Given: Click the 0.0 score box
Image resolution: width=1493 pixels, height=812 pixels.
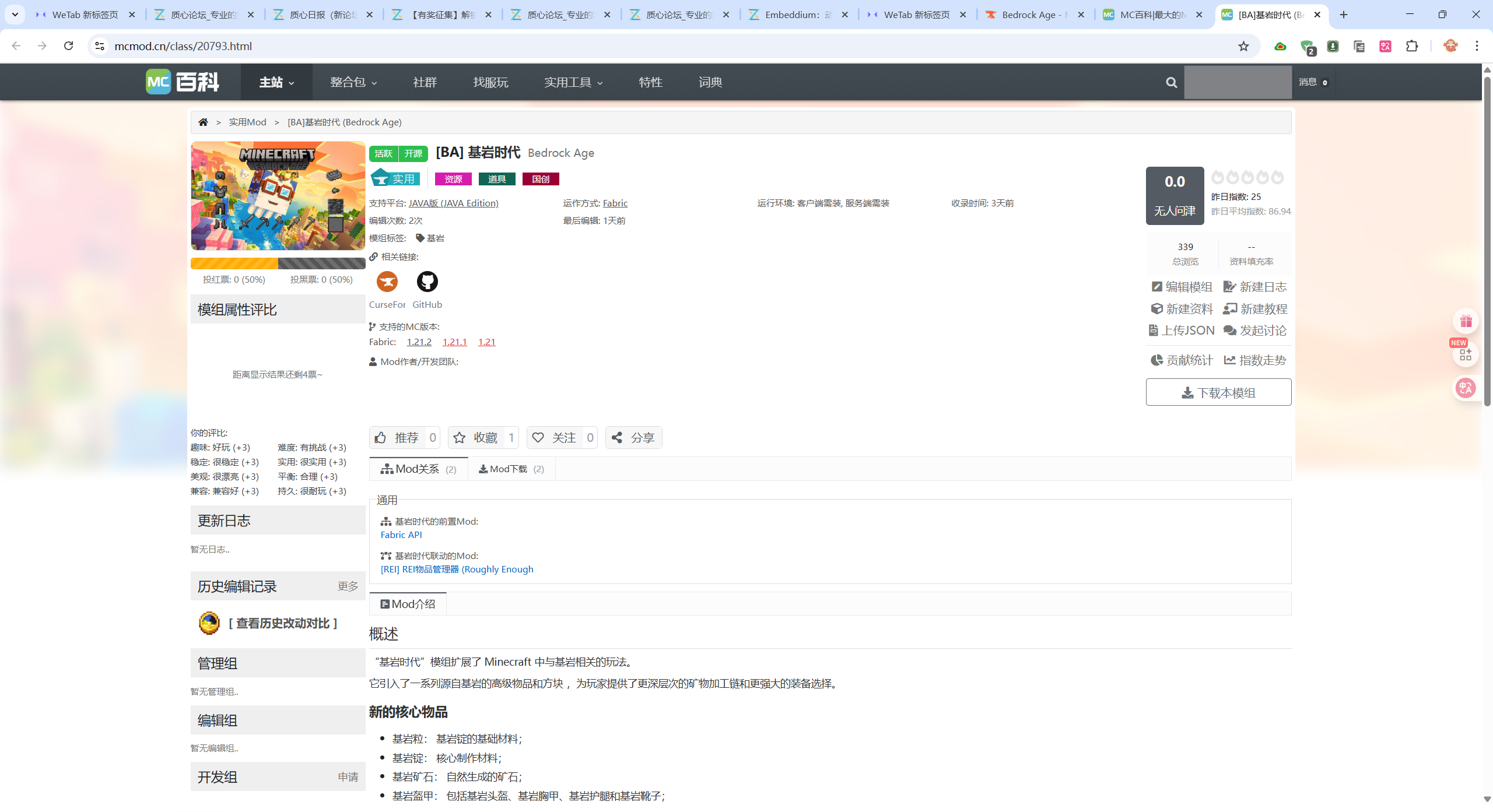Looking at the screenshot, I should (1175, 196).
